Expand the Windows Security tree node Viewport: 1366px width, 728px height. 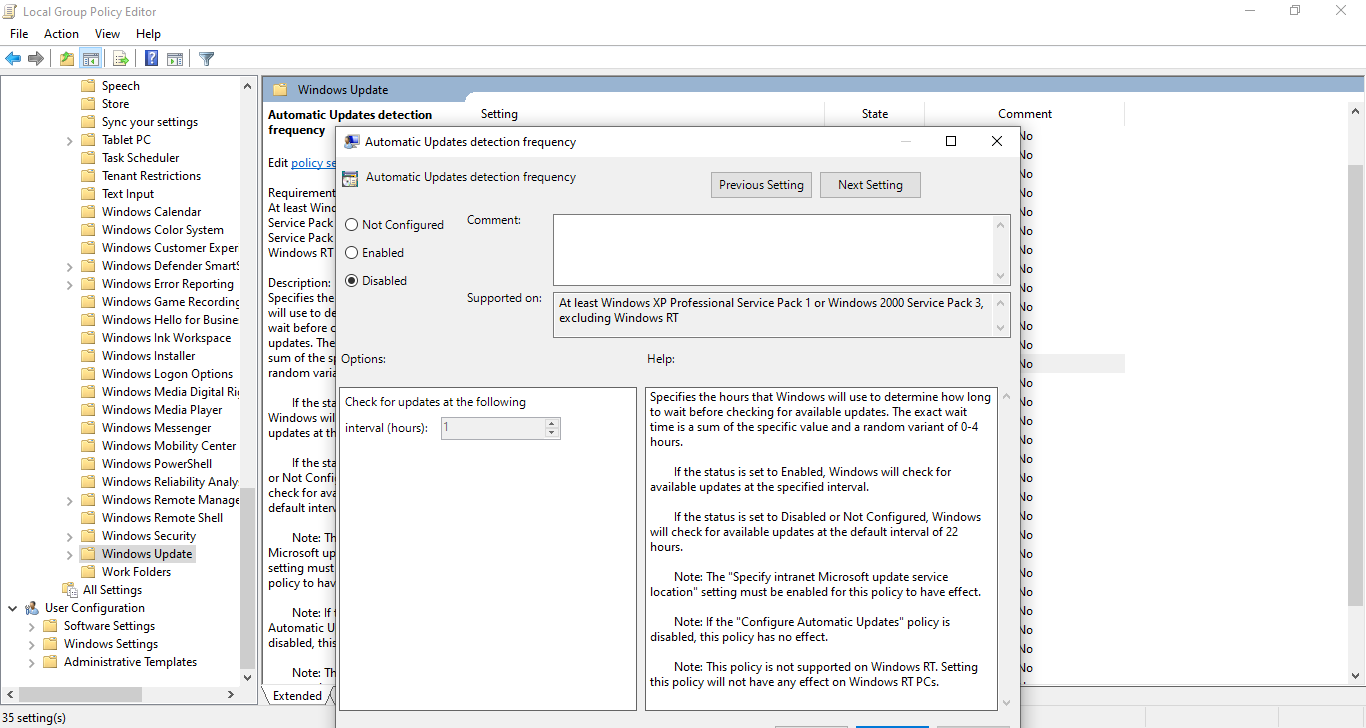point(69,536)
